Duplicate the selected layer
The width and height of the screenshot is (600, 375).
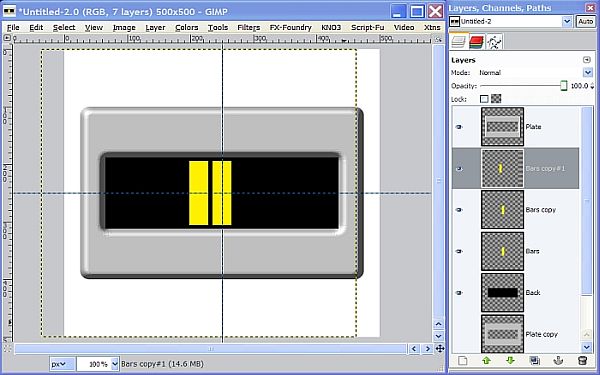click(x=535, y=360)
